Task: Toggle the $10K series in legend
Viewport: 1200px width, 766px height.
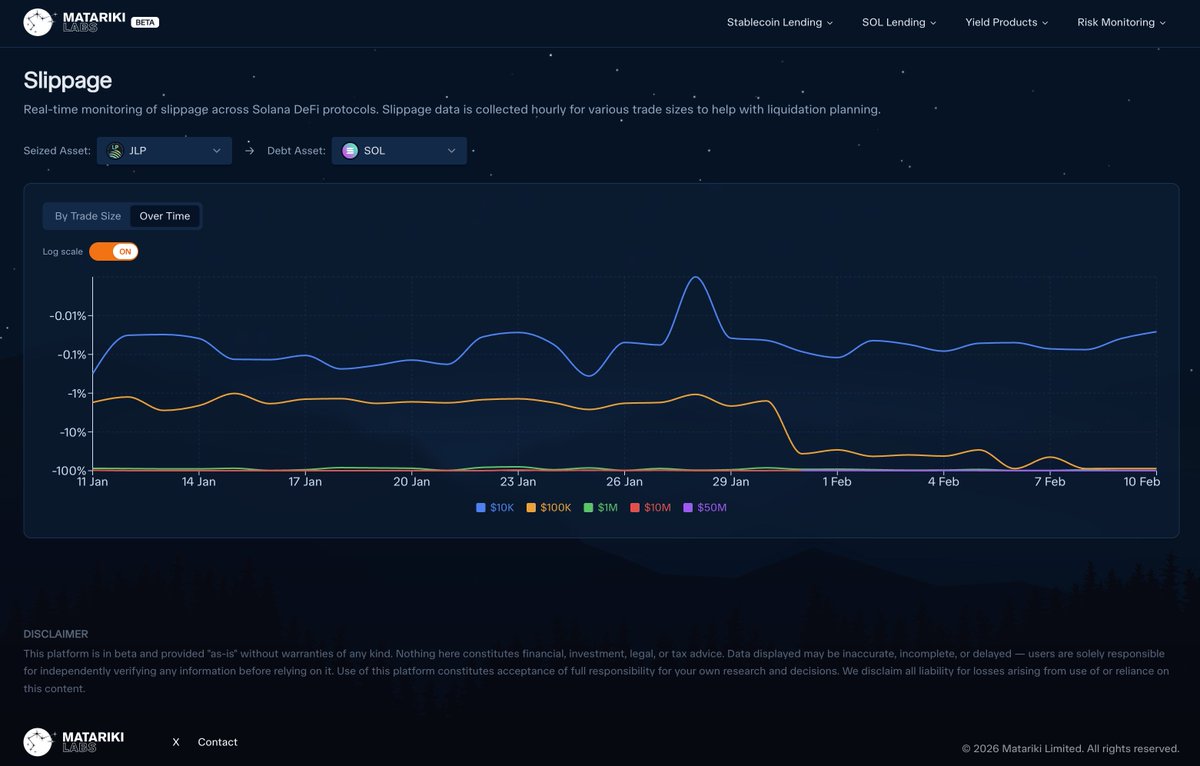Action: pyautogui.click(x=495, y=508)
